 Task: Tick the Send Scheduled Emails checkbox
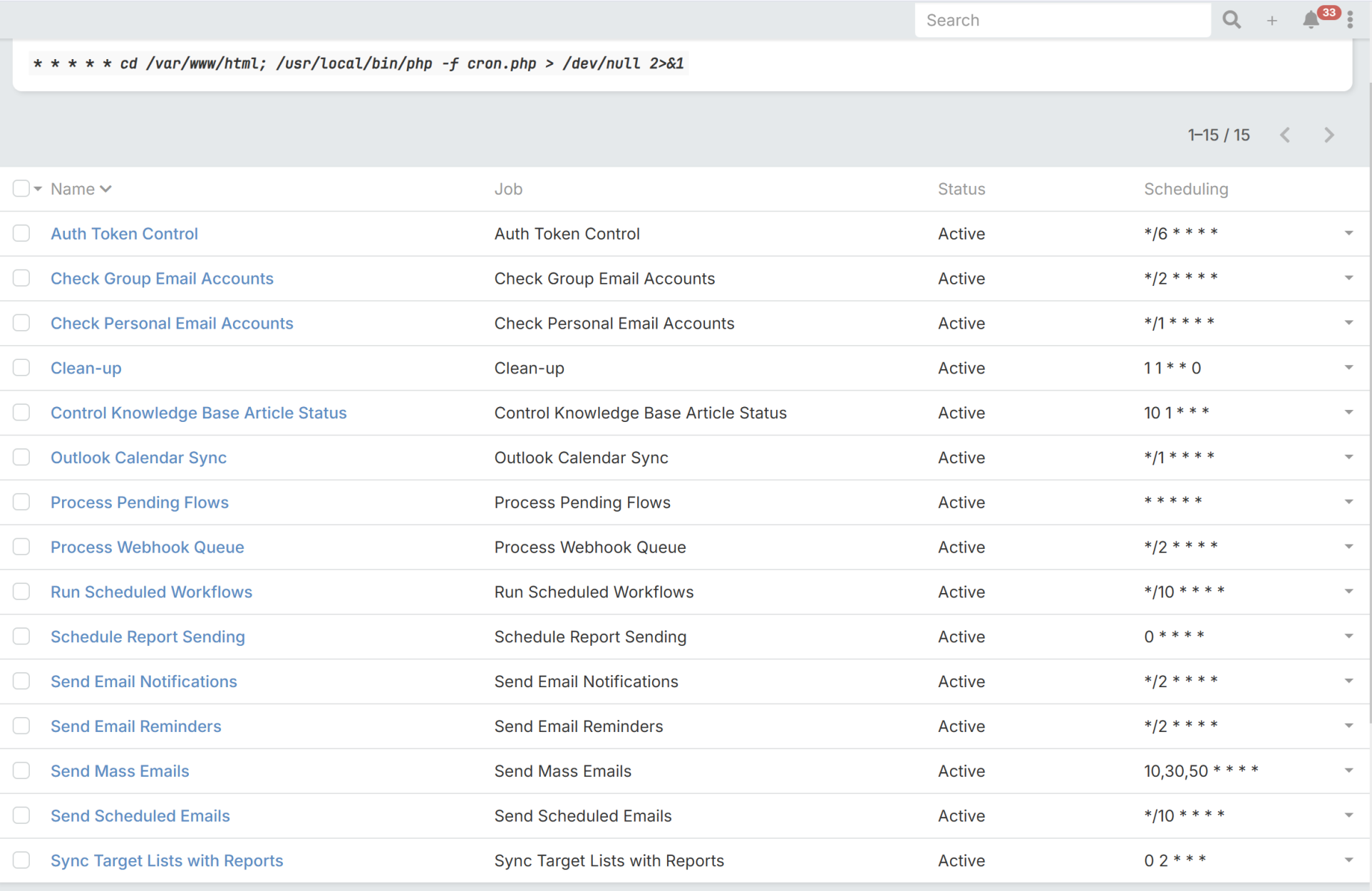coord(21,815)
